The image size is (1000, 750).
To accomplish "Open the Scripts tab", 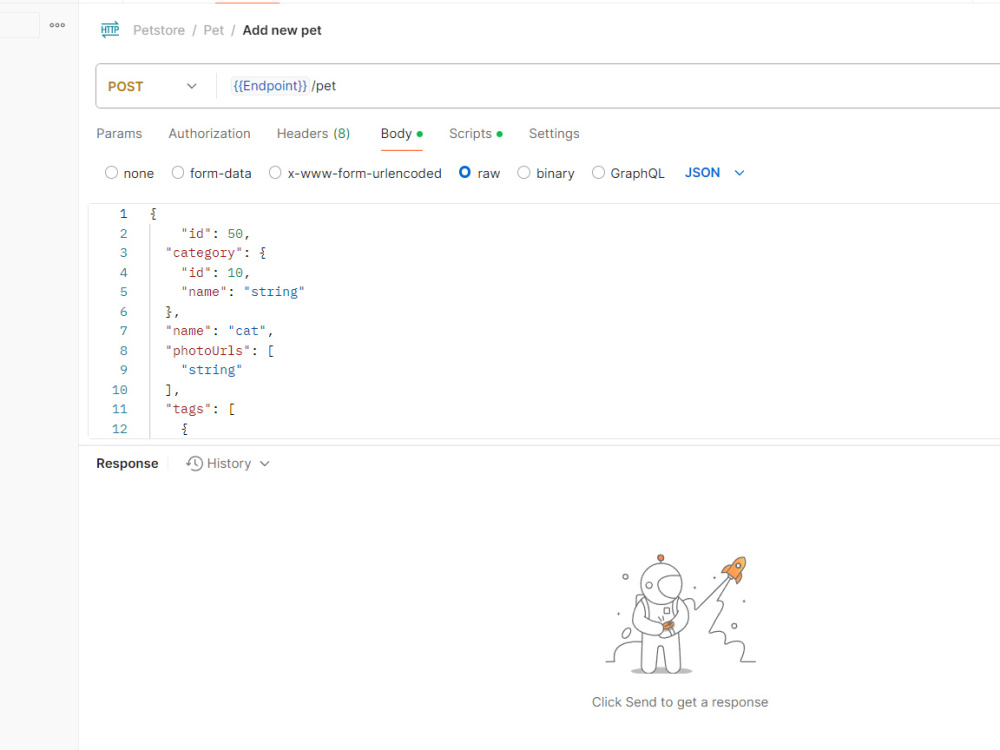I will tap(475, 133).
